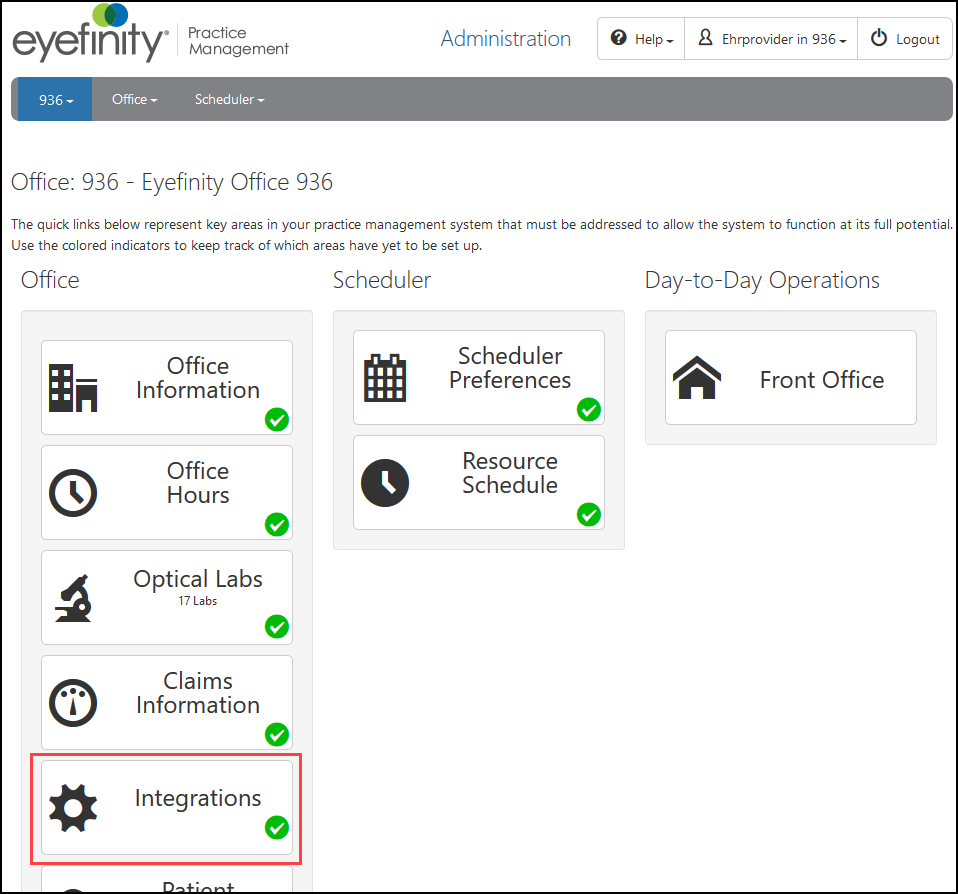Open the Office menu in navigation bar
This screenshot has width=958, height=894.
coord(135,100)
